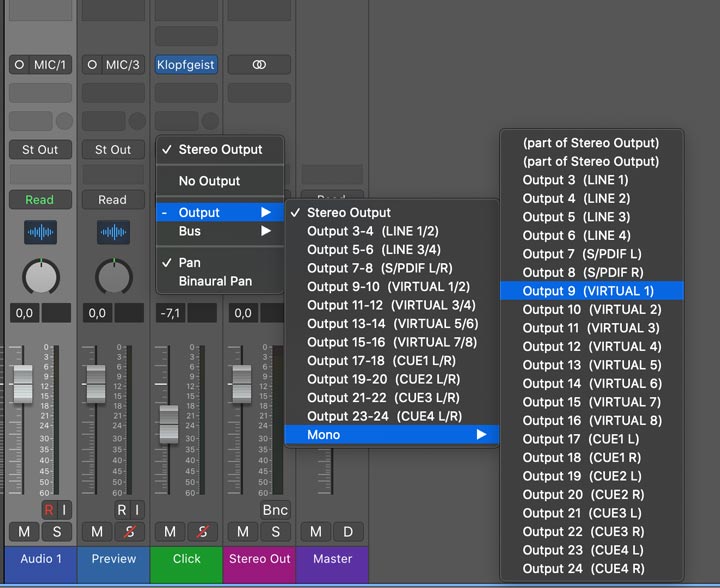The width and height of the screenshot is (720, 588).
Task: Mute the Click channel
Action: point(170,532)
